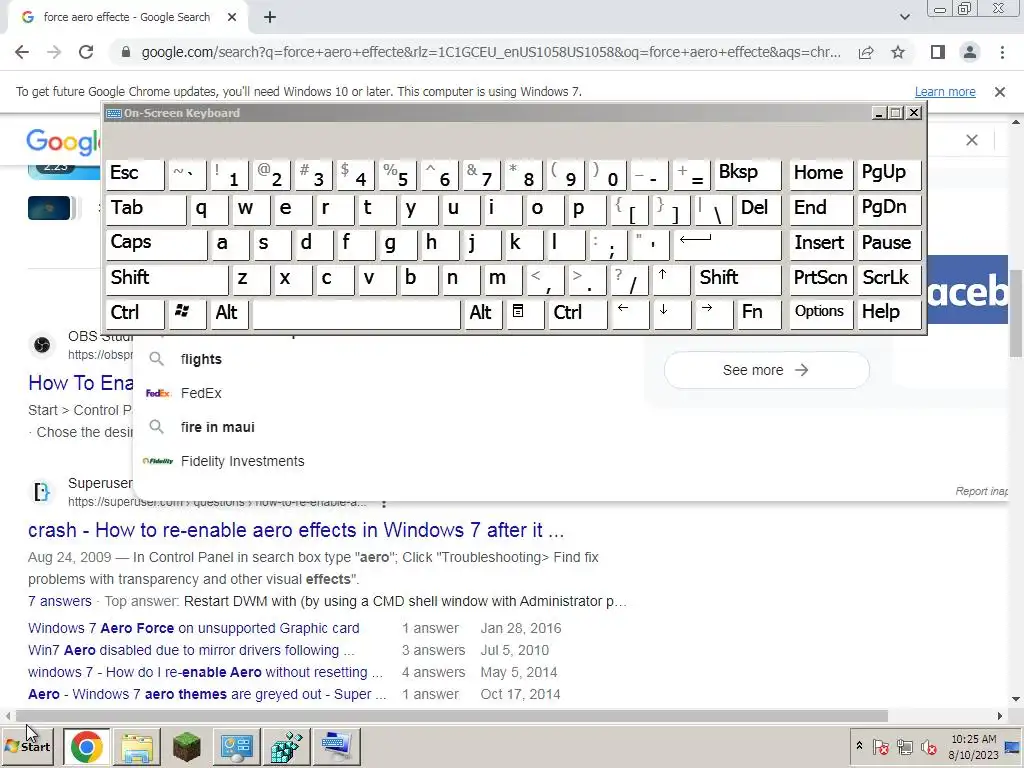Open Options on the on-screen keyboard
Viewport: 1024px width, 768px height.
point(821,313)
